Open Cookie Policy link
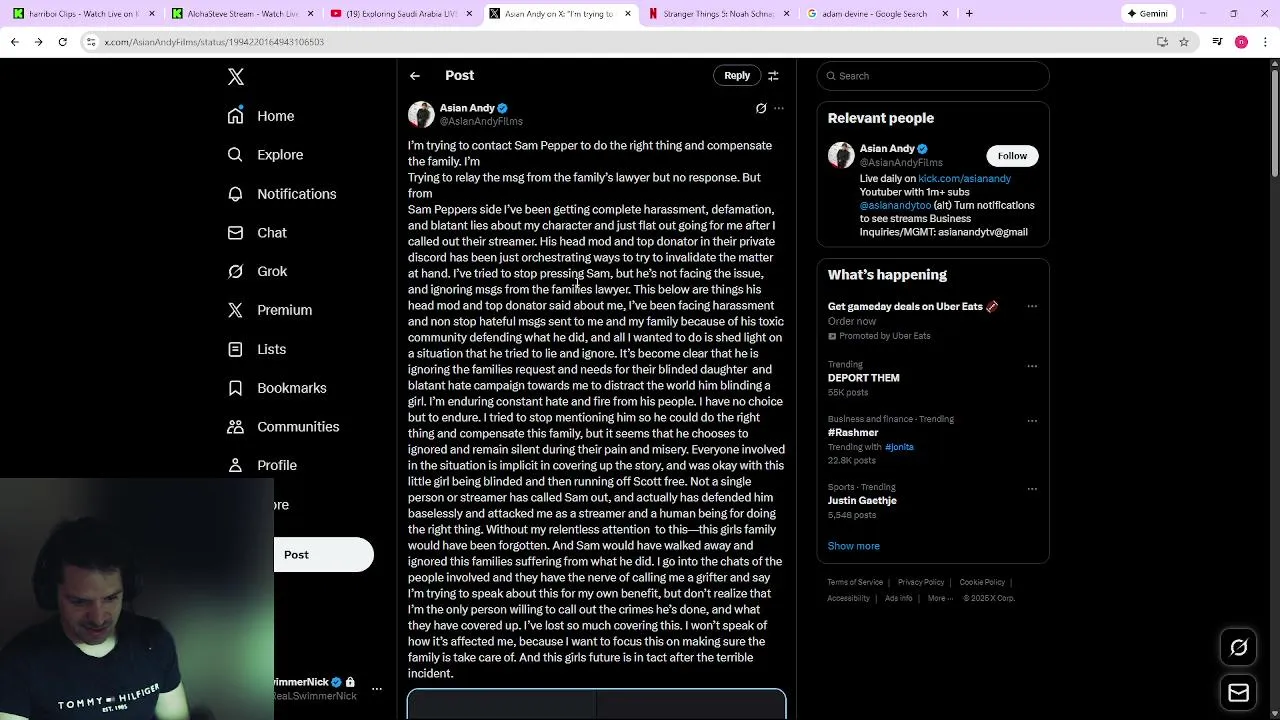1280x720 pixels. 982,582
